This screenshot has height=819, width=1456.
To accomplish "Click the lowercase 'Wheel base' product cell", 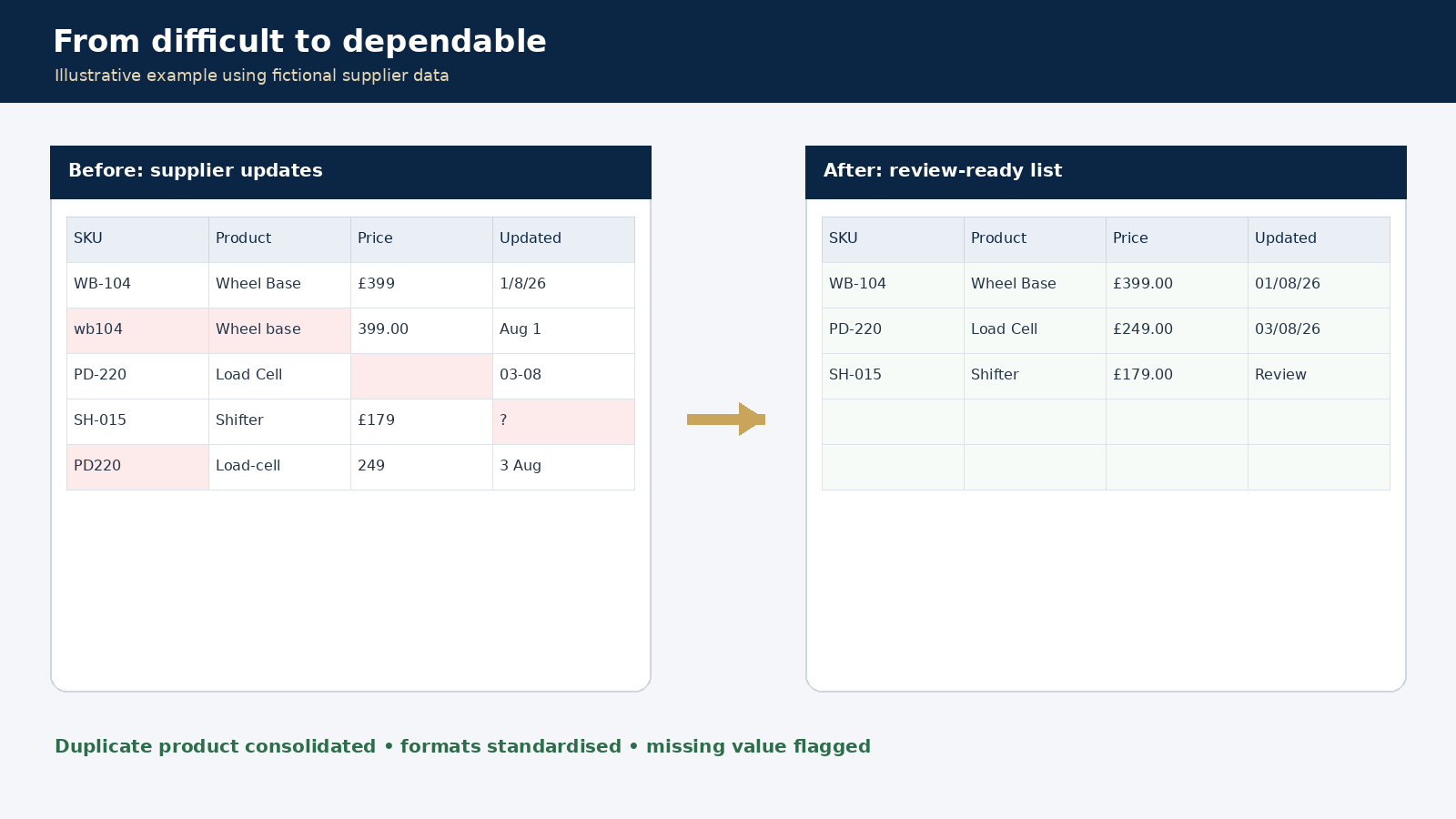I will (x=279, y=330).
